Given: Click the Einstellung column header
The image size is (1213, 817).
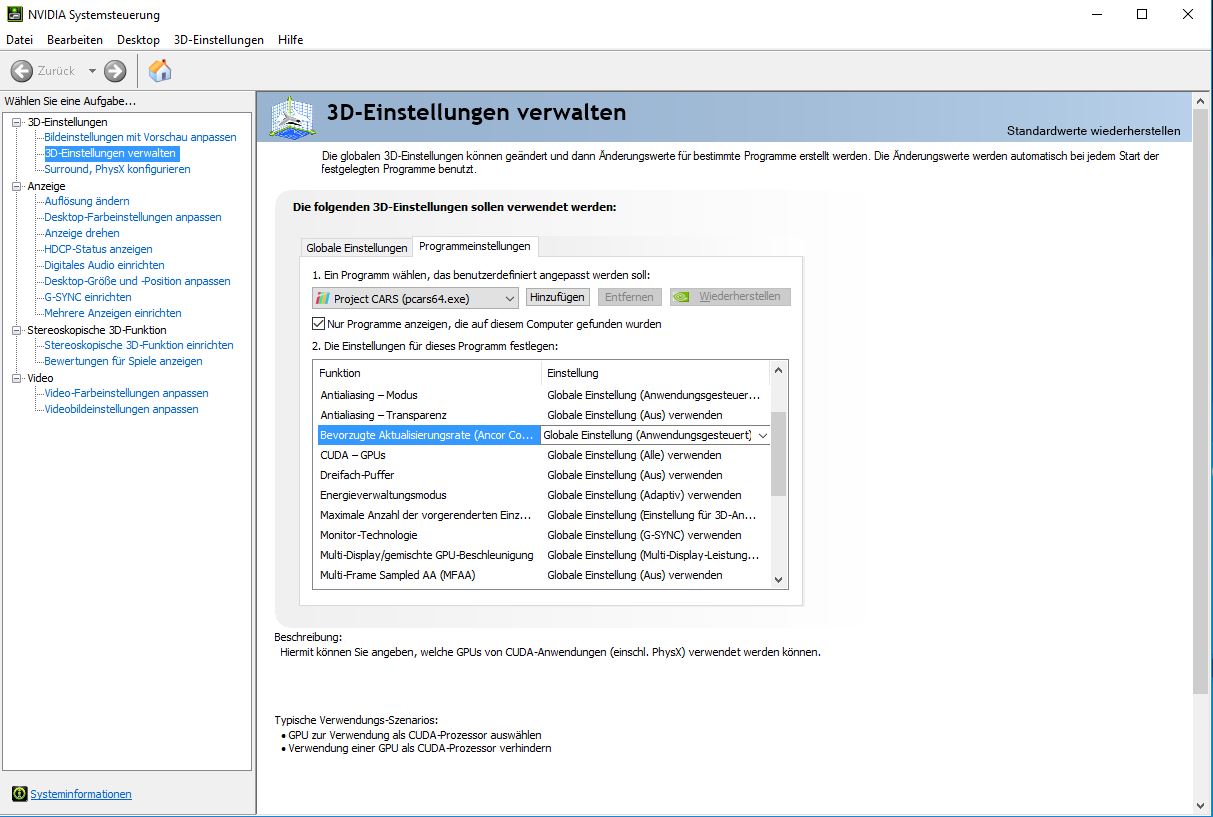Looking at the screenshot, I should tap(656, 373).
